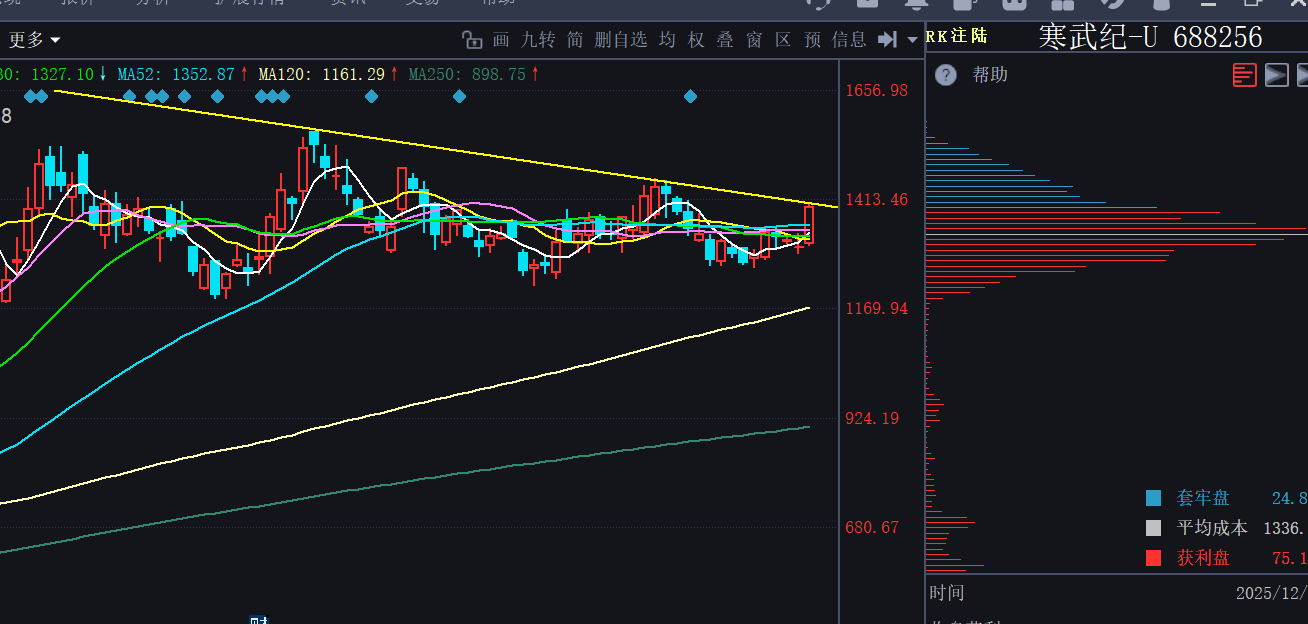Click the lock icon in chart toolbar
The height and width of the screenshot is (624, 1308).
pyautogui.click(x=472, y=40)
